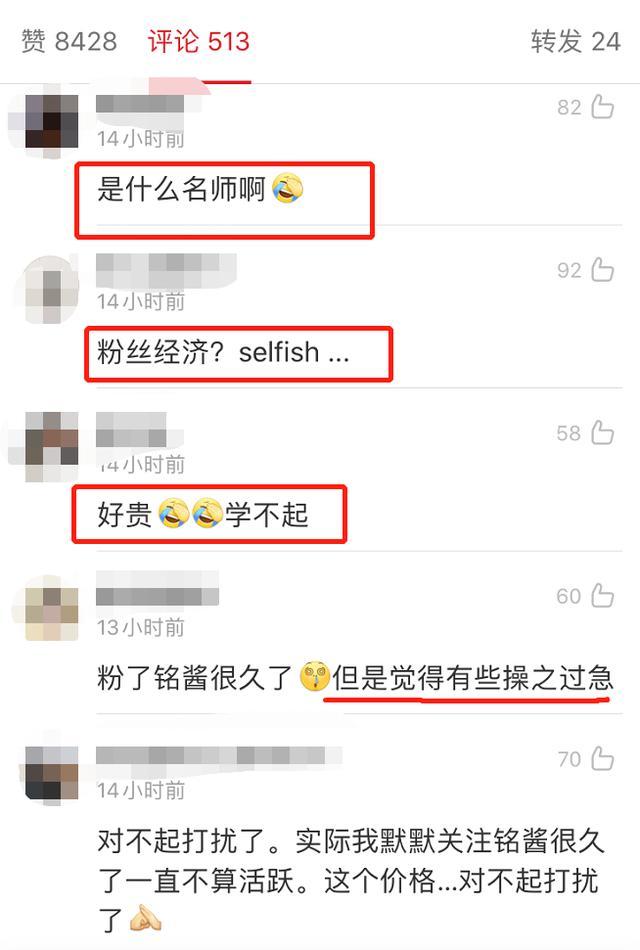Viewport: 640px width, 950px height.
Task: Tap thumbs-up on the 92-like comment
Action: coord(602,270)
